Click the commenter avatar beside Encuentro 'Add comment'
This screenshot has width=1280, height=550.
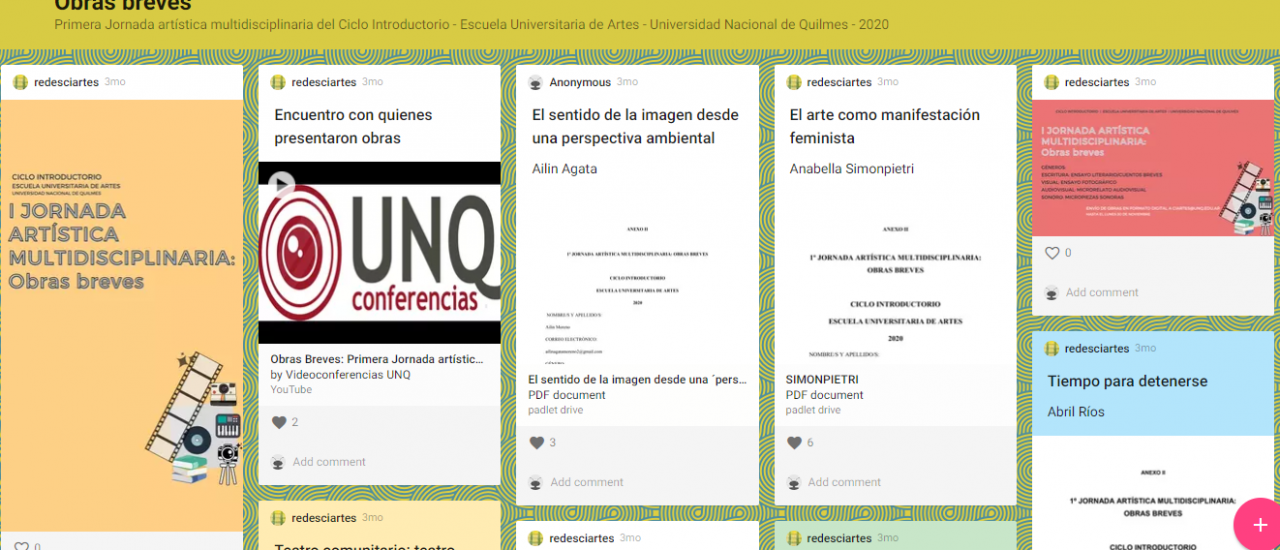(x=278, y=462)
